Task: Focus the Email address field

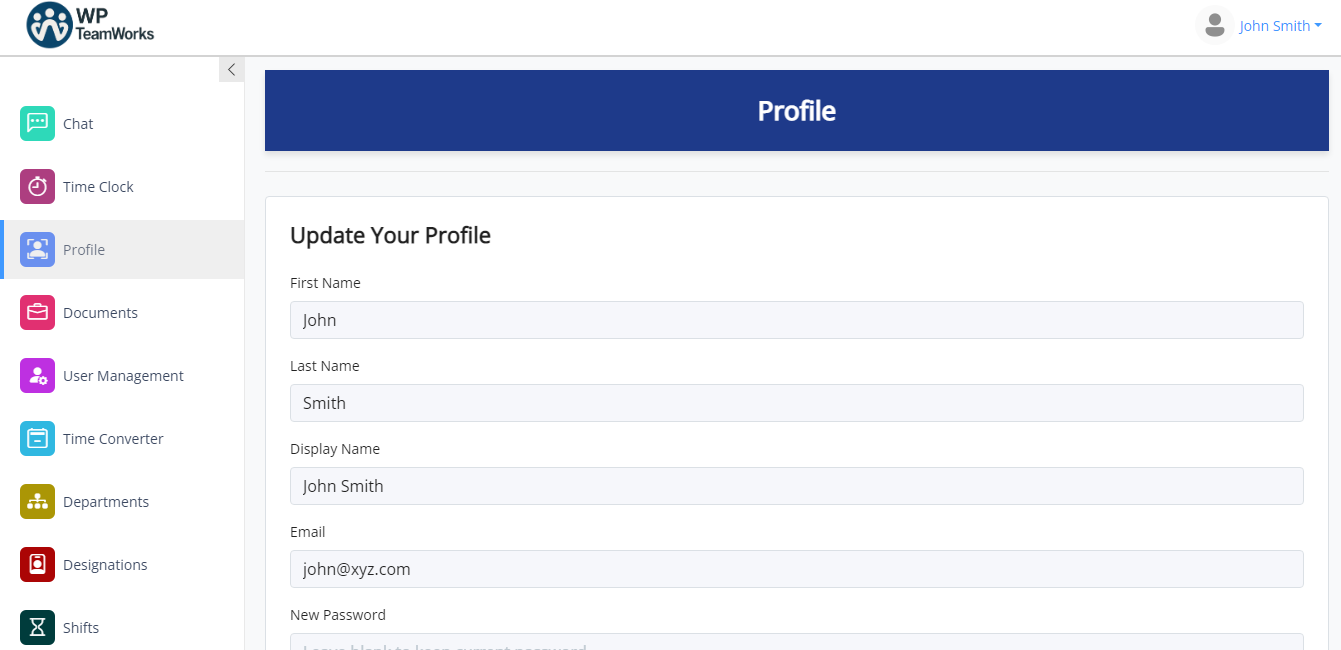Action: (797, 568)
